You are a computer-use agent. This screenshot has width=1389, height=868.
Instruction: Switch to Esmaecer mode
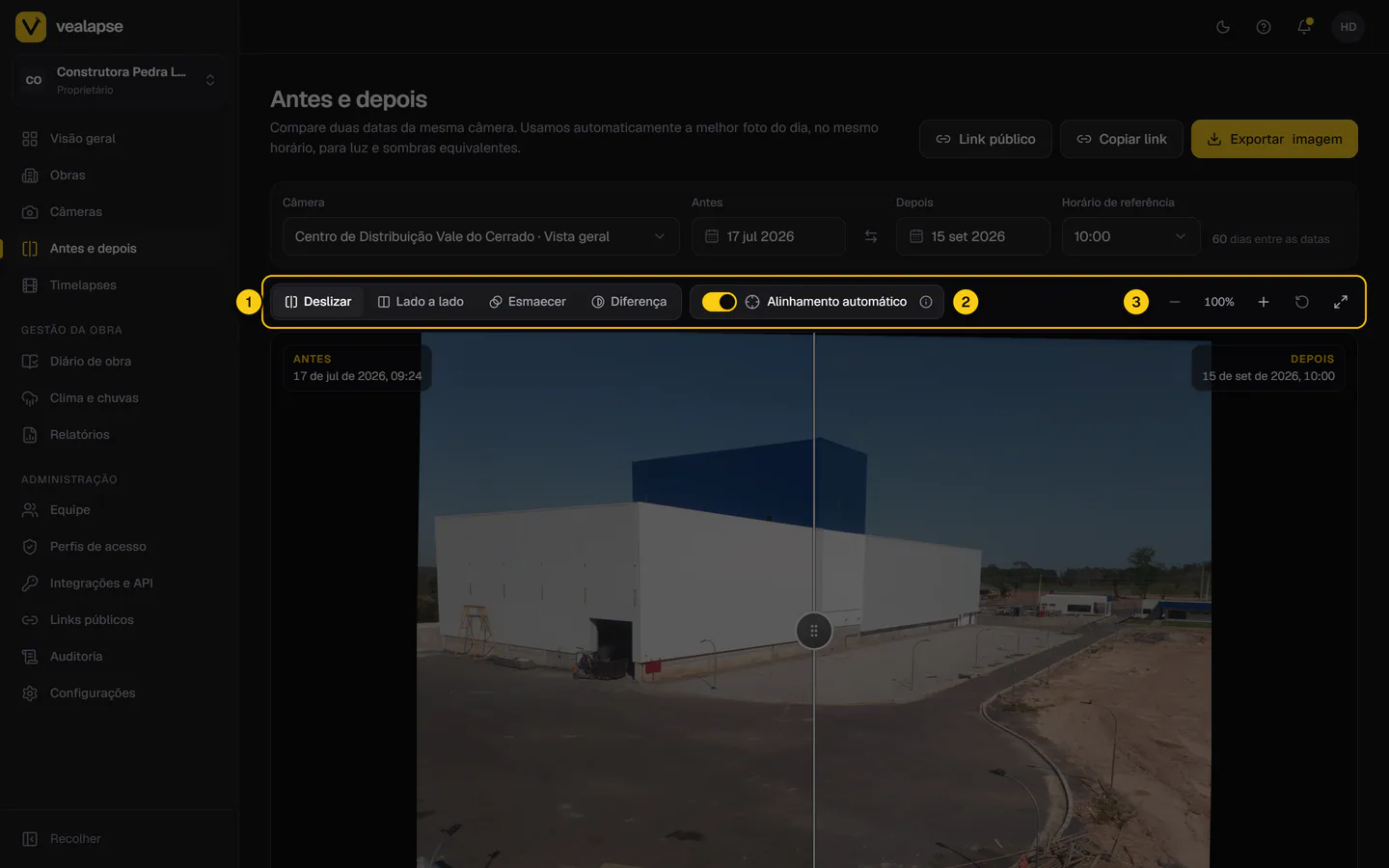tap(528, 302)
